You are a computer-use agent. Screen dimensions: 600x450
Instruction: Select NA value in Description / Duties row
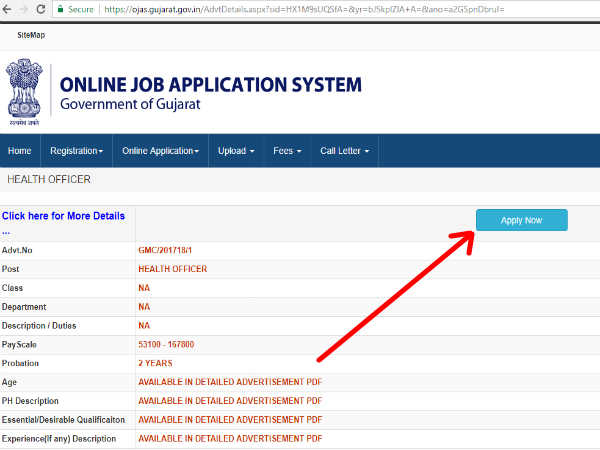144,326
